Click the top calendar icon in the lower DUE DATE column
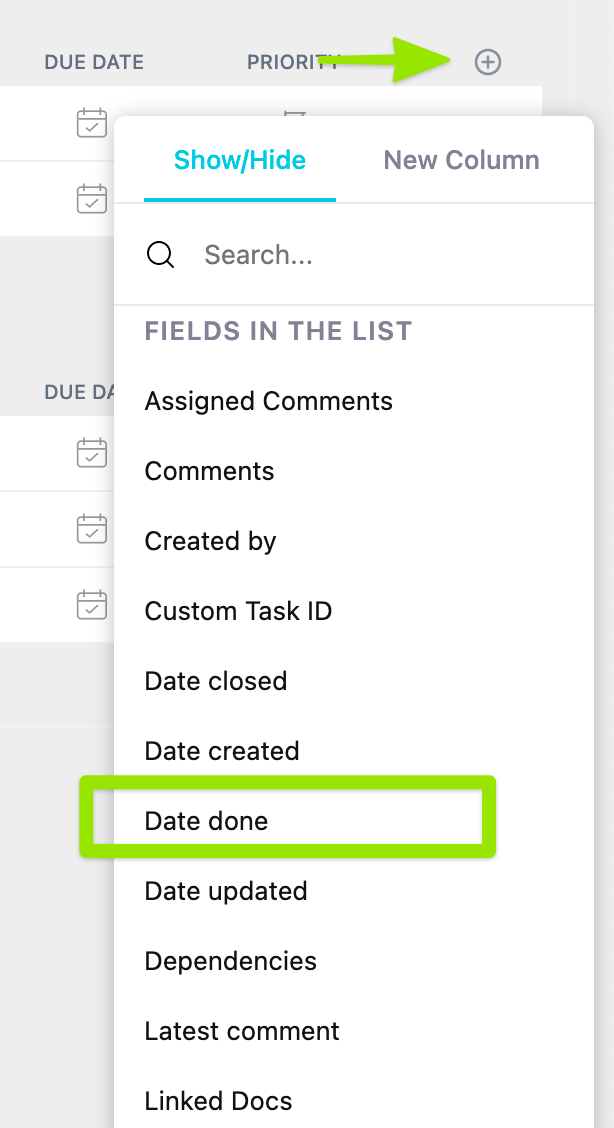This screenshot has width=614, height=1128. coord(91,453)
